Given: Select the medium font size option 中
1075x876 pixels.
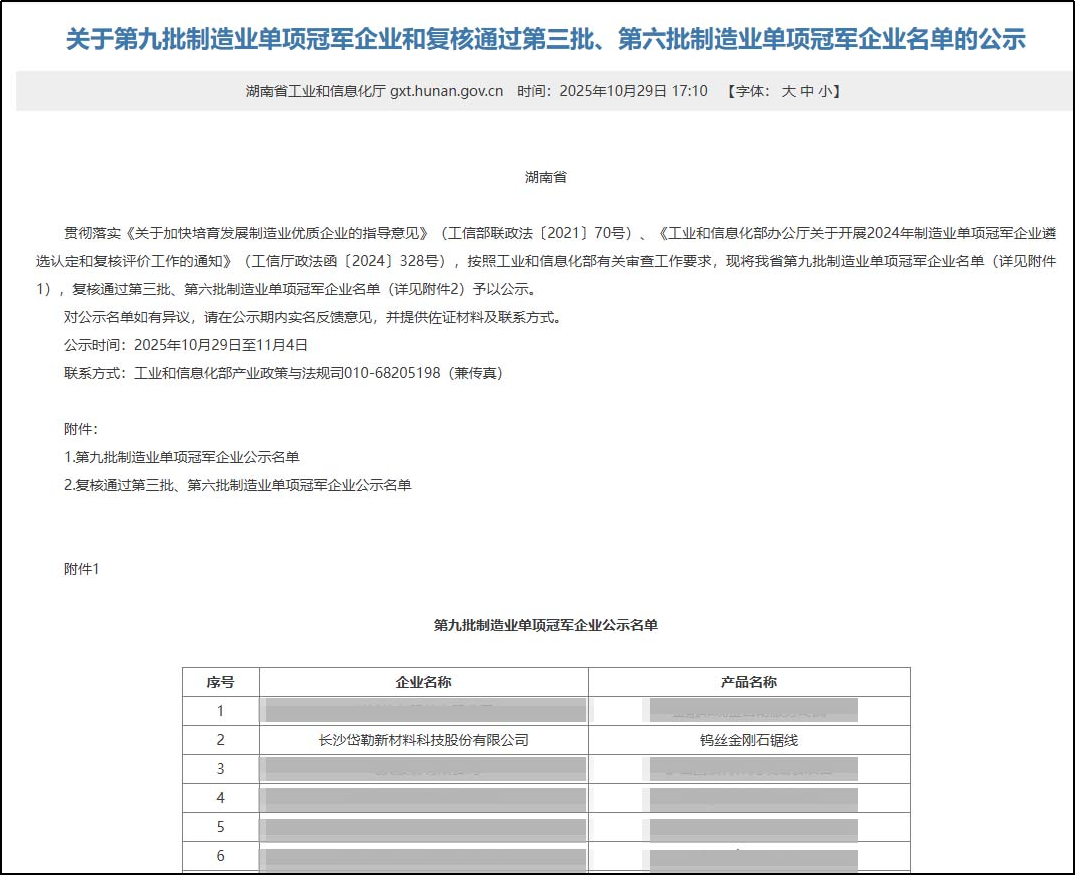Looking at the screenshot, I should tap(807, 91).
